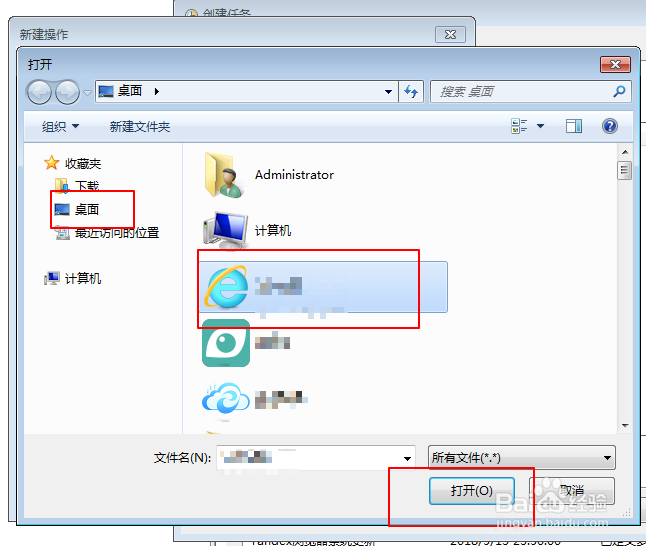Viewport: 646px width, 546px height.
Task: Click the file list scrollbar down arrow
Action: click(x=625, y=425)
